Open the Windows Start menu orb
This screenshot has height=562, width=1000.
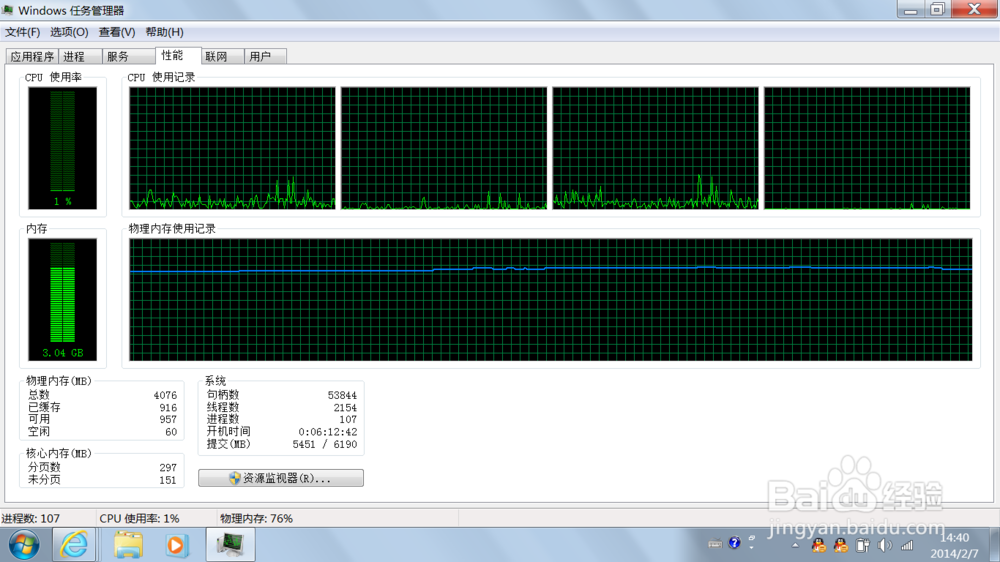(x=24, y=545)
